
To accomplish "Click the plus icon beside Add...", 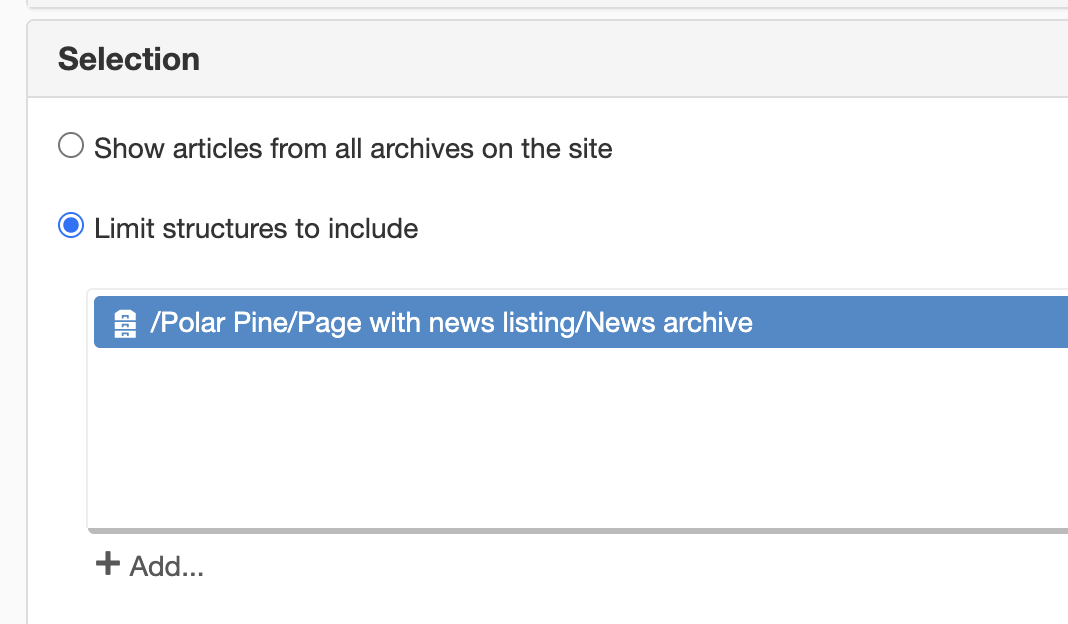I will click(108, 564).
